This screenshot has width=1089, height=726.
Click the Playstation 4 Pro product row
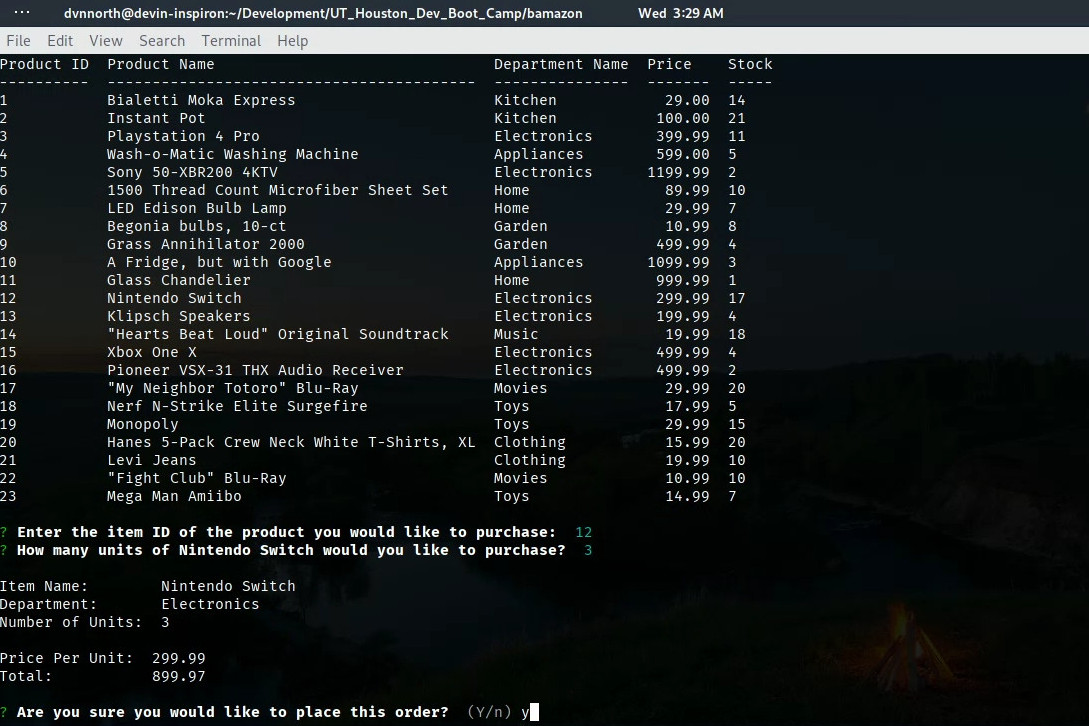click(x=183, y=136)
